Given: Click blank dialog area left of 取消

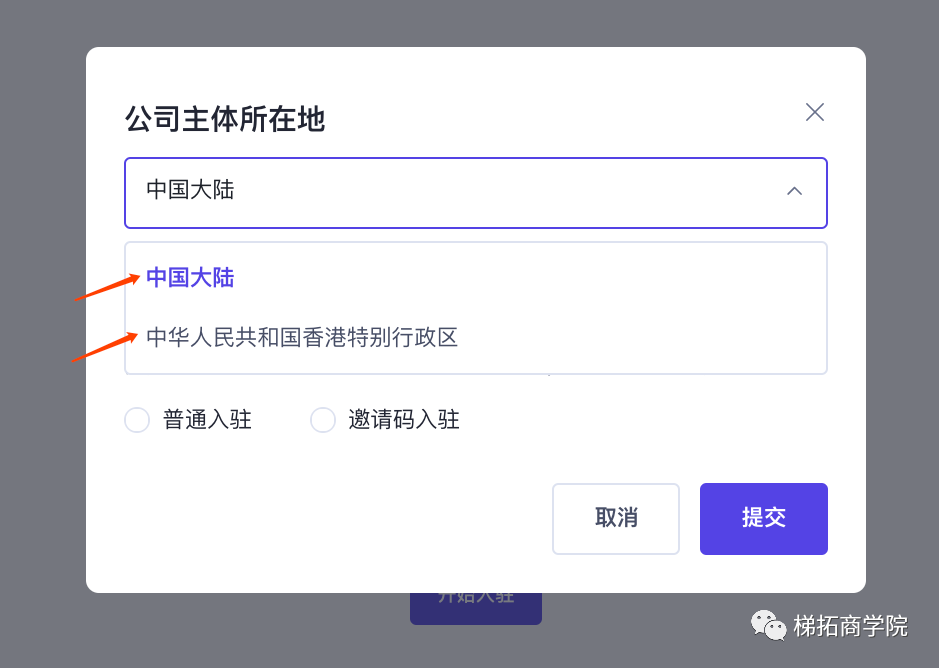Looking at the screenshot, I should click(320, 518).
